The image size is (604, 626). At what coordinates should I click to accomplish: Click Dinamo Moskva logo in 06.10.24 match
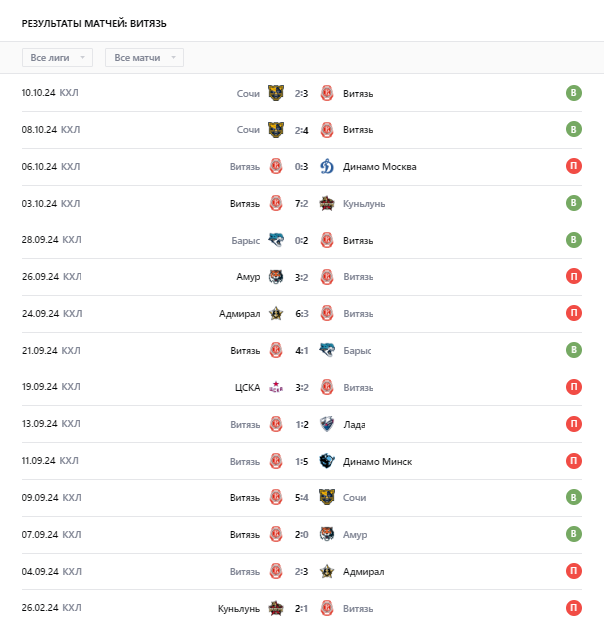pos(326,167)
